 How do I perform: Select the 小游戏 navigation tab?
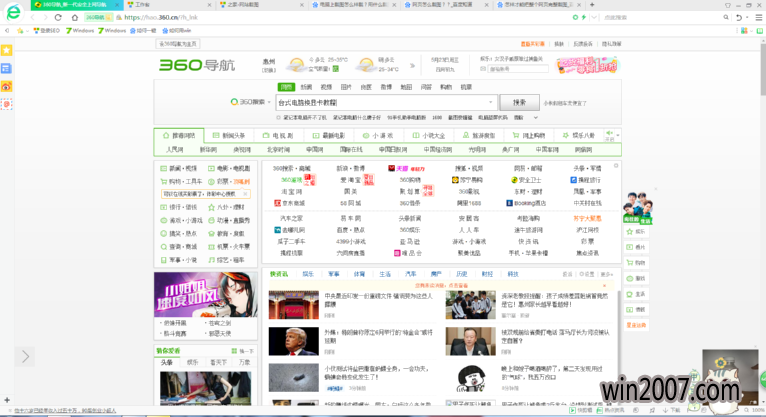pyautogui.click(x=378, y=135)
